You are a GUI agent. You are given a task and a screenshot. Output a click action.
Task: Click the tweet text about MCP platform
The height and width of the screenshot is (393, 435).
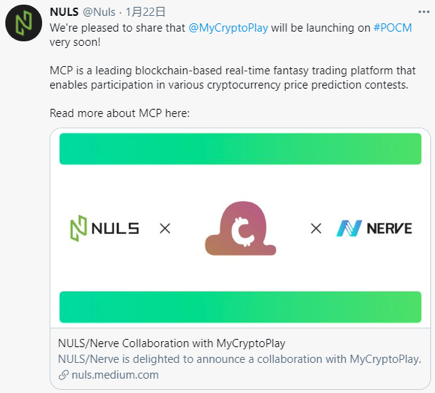click(233, 78)
